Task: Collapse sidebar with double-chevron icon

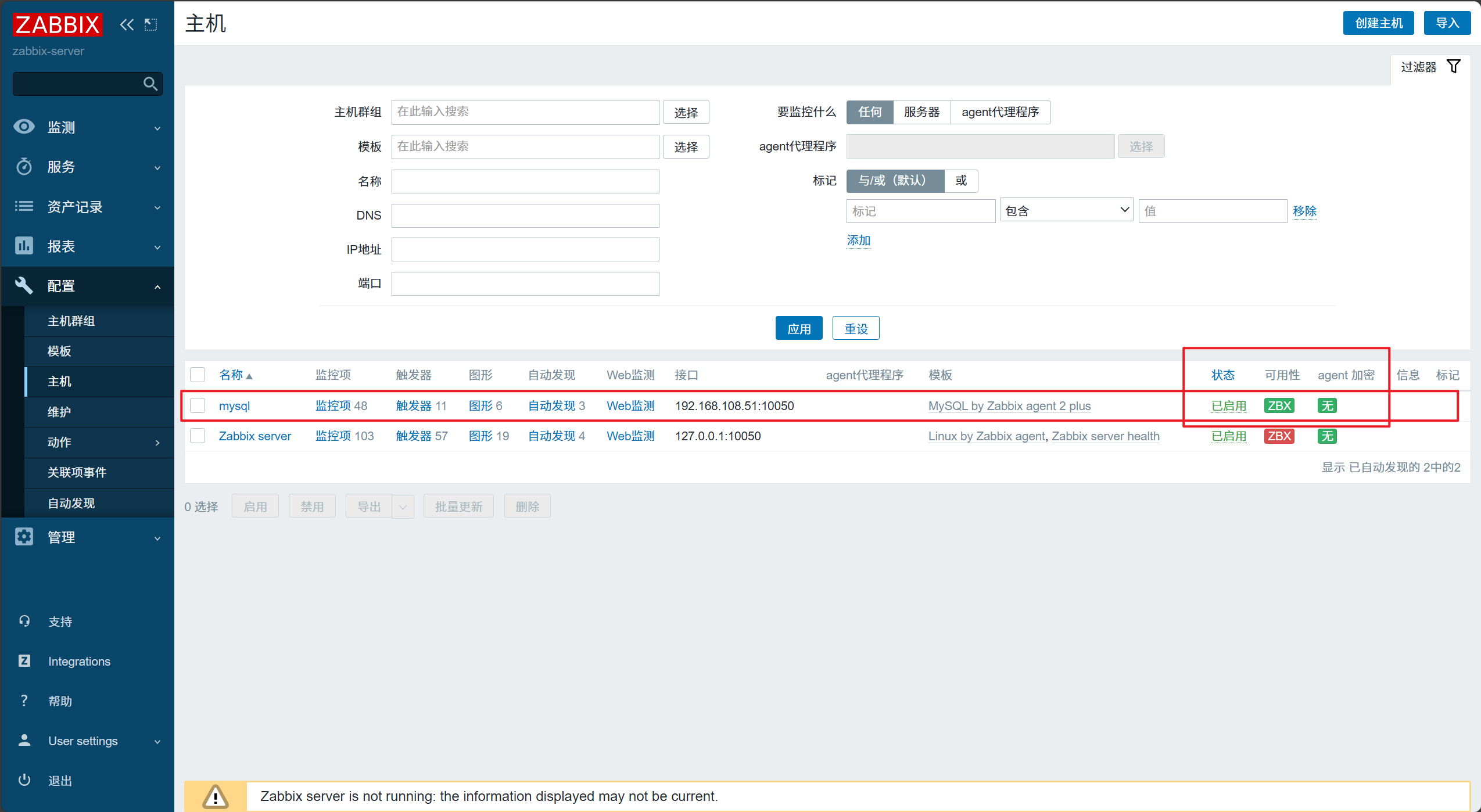Action: tap(127, 24)
